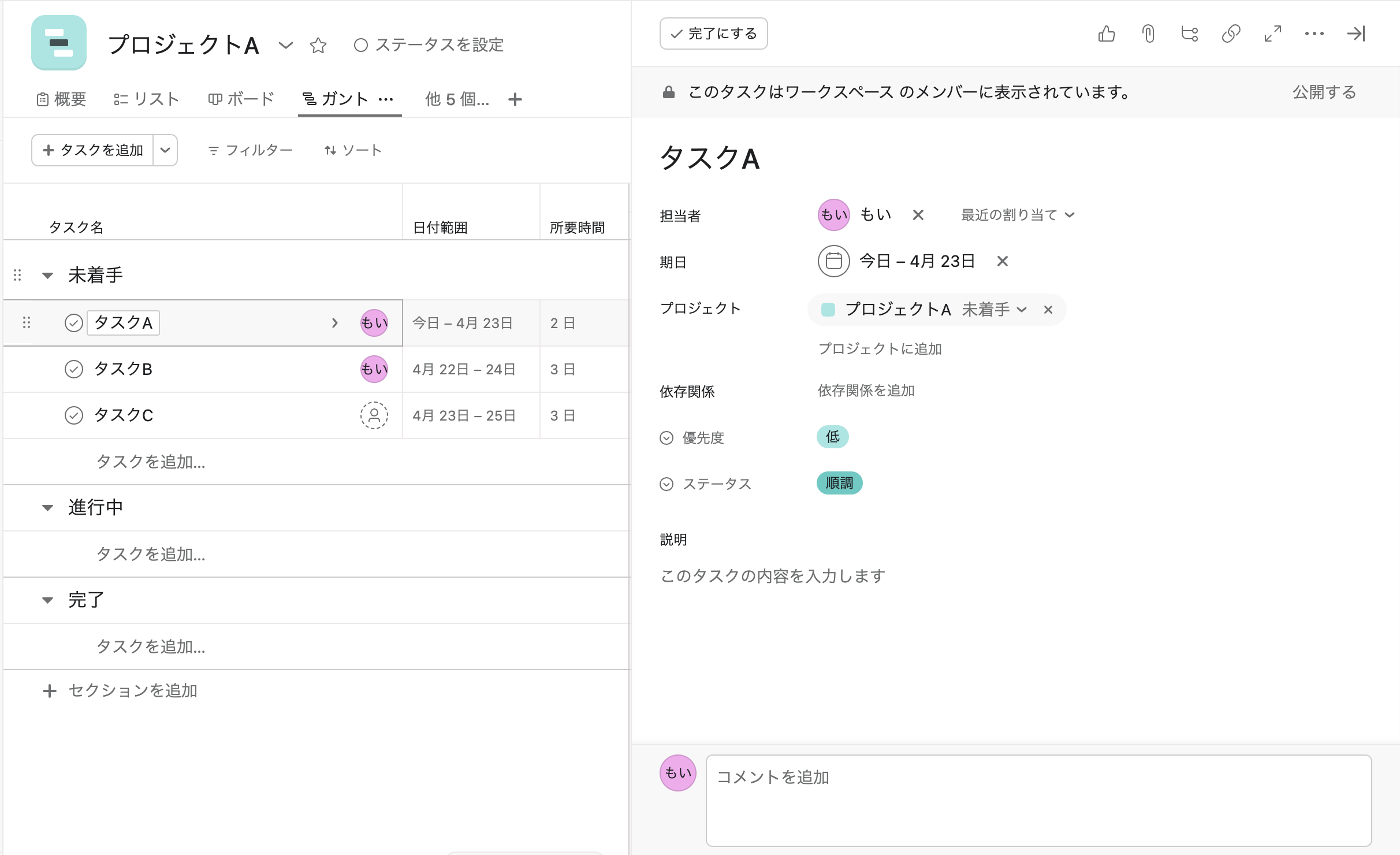The image size is (1400, 855).
Task: Switch to ボード tab
Action: (x=241, y=99)
